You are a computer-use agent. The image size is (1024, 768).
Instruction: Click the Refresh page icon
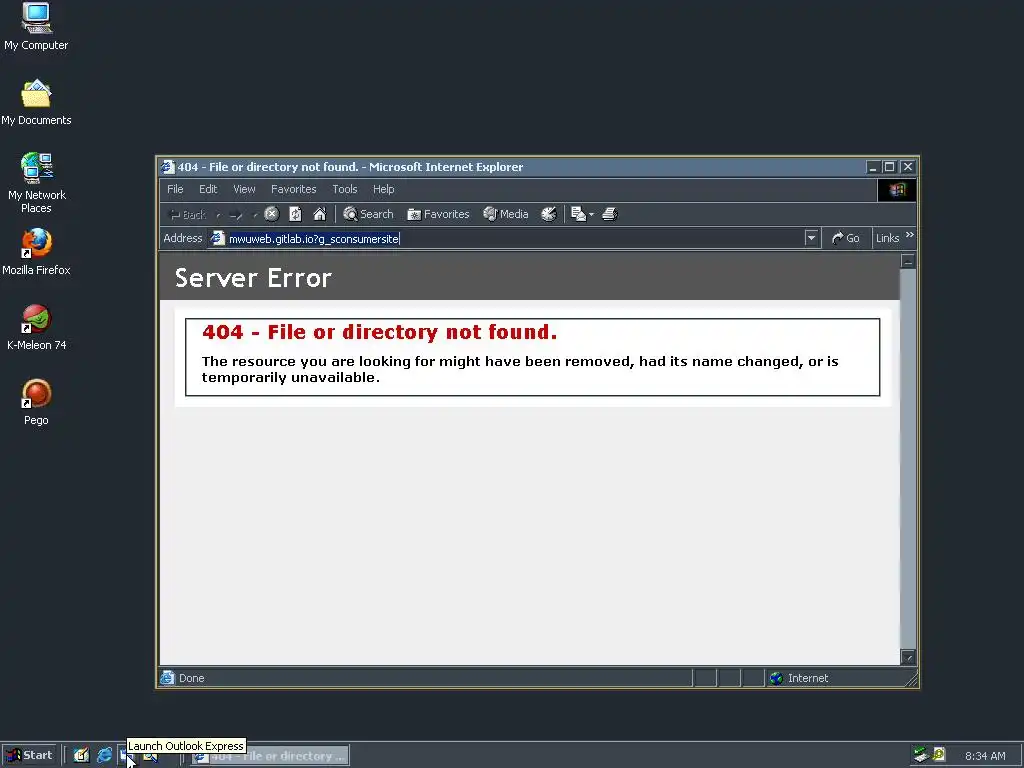[295, 214]
